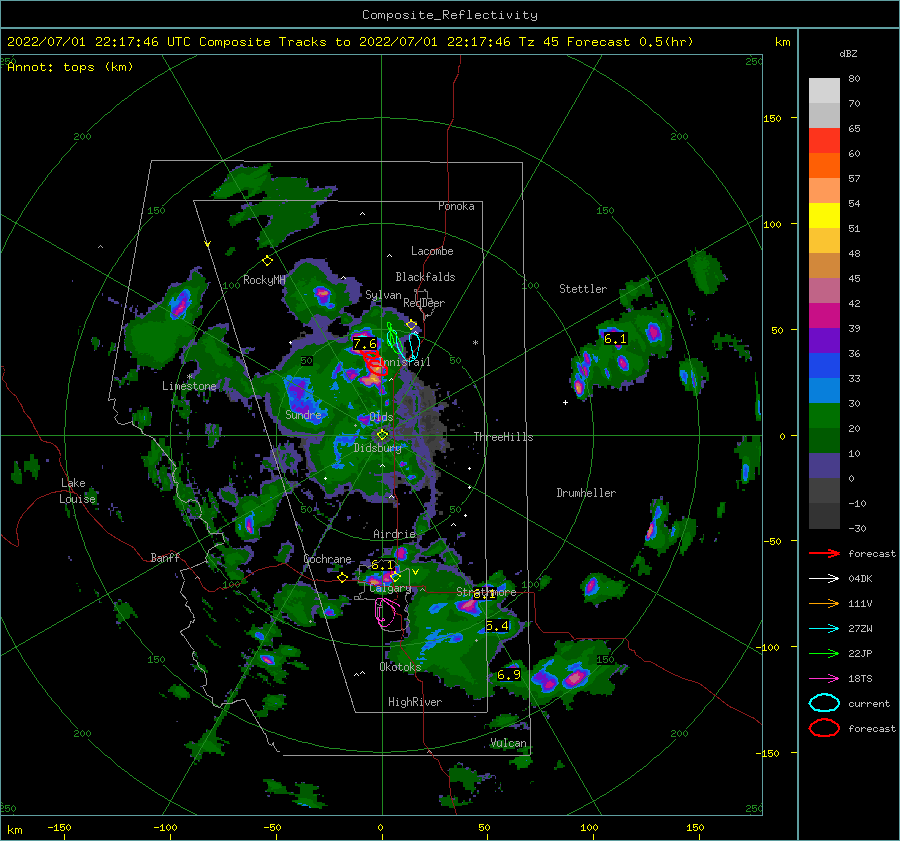Click the red forecast ellipse legend icon
This screenshot has height=841, width=900.
point(824,728)
